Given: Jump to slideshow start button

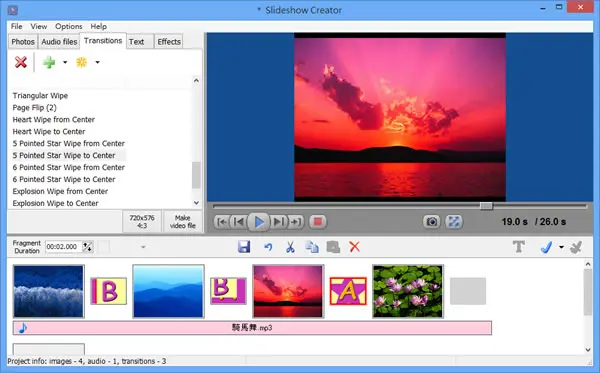Looking at the screenshot, I should (222, 222).
